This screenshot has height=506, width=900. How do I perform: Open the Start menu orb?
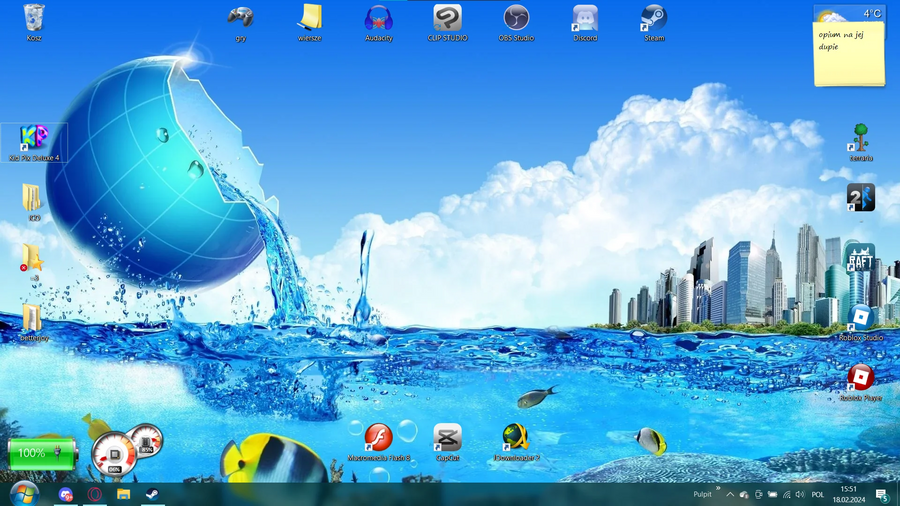[x=23, y=494]
